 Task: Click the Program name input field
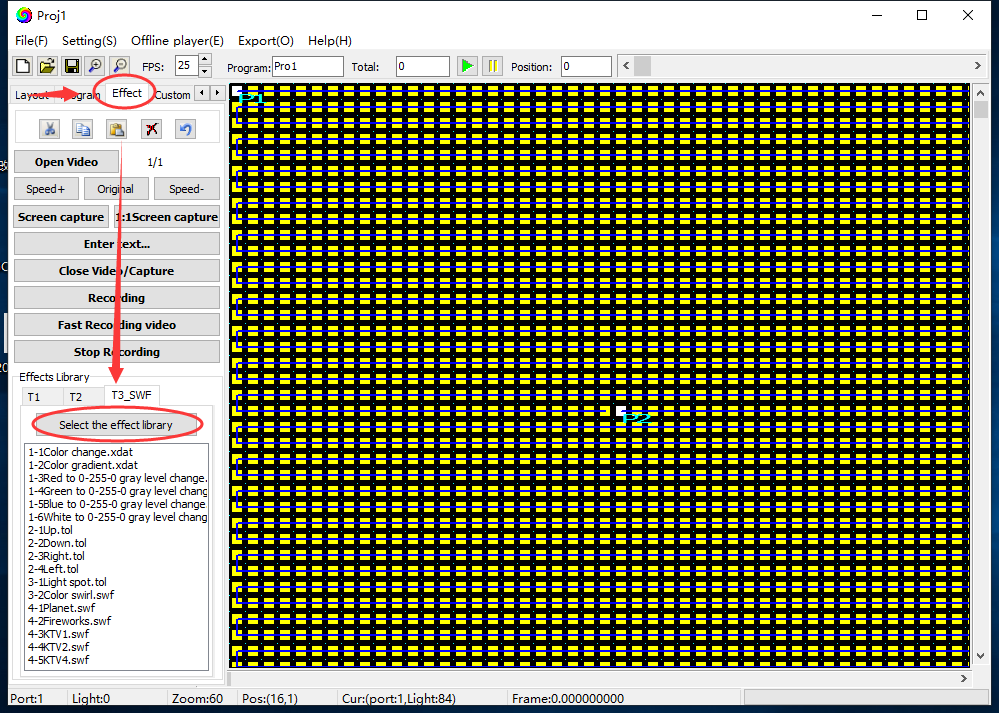(x=308, y=66)
